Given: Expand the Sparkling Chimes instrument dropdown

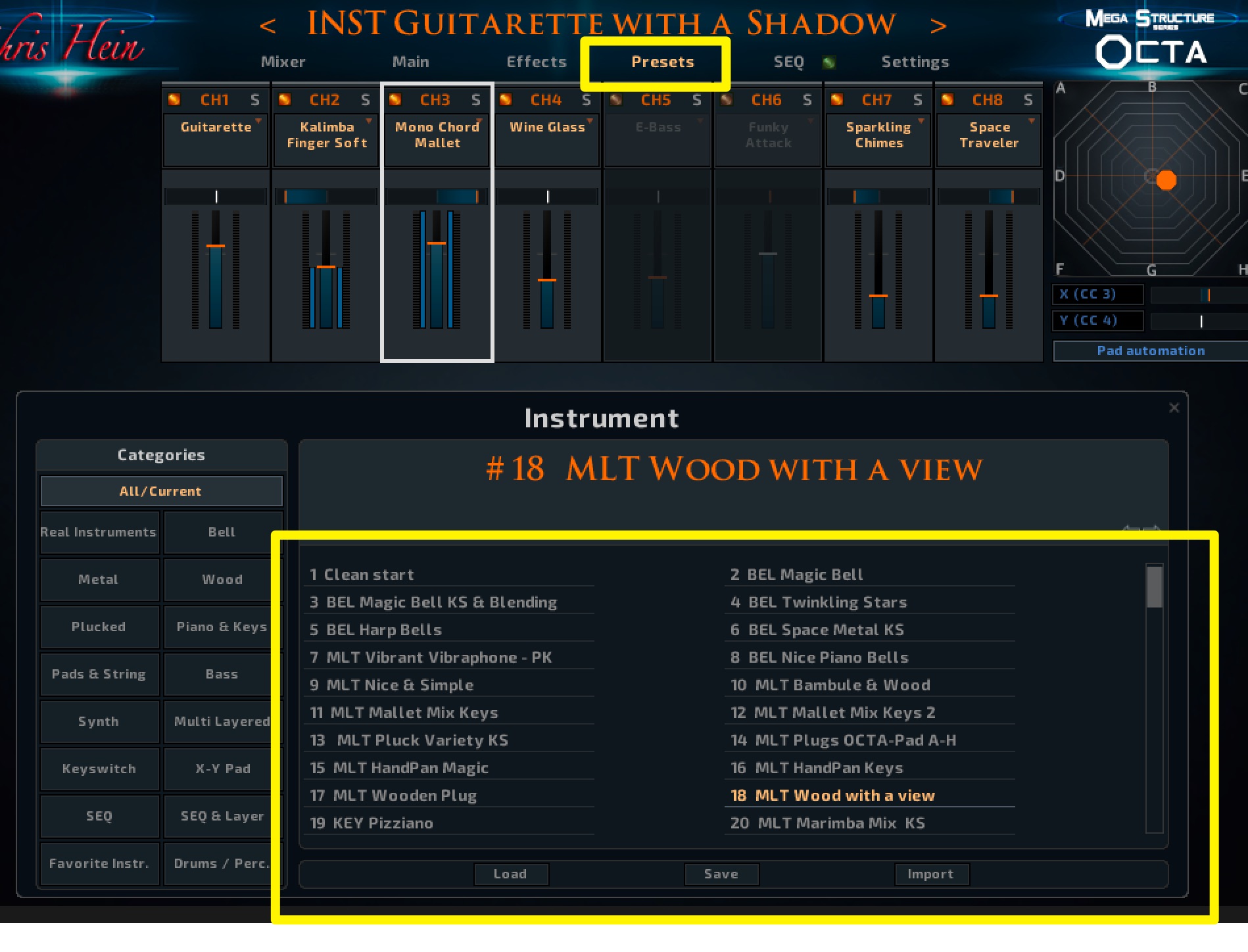Looking at the screenshot, I should (x=921, y=121).
